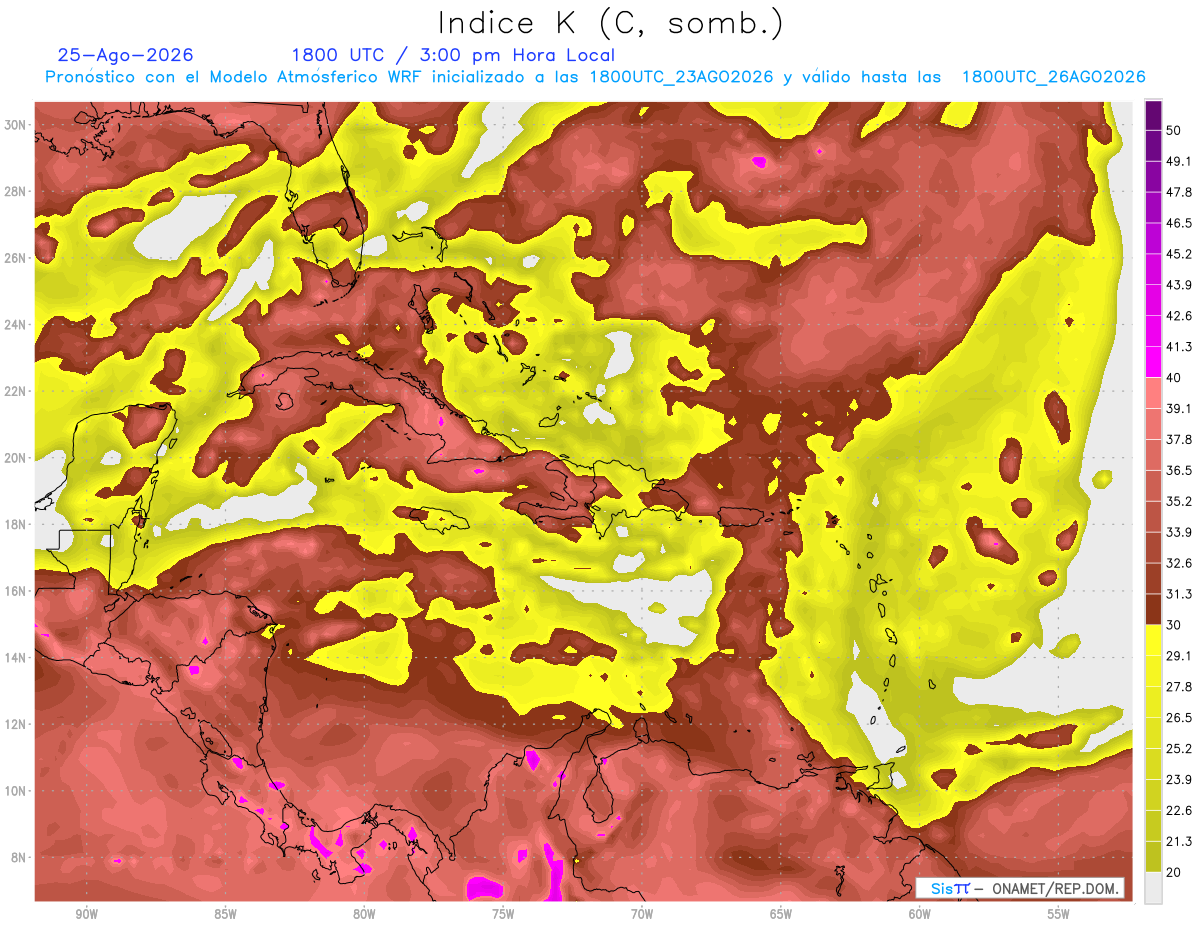Click the '55W' longitude label
This screenshot has height=927, width=1200.
click(1059, 915)
